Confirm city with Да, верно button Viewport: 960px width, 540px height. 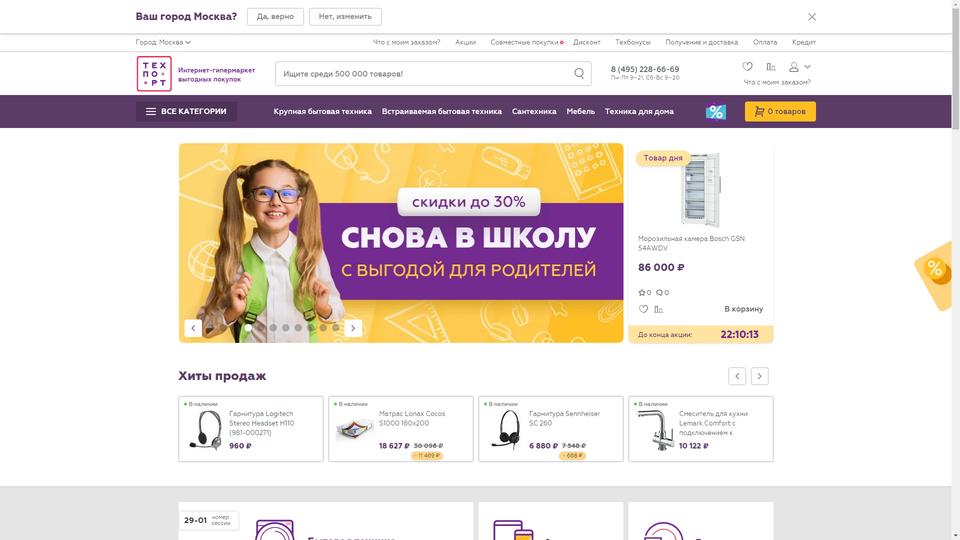275,17
